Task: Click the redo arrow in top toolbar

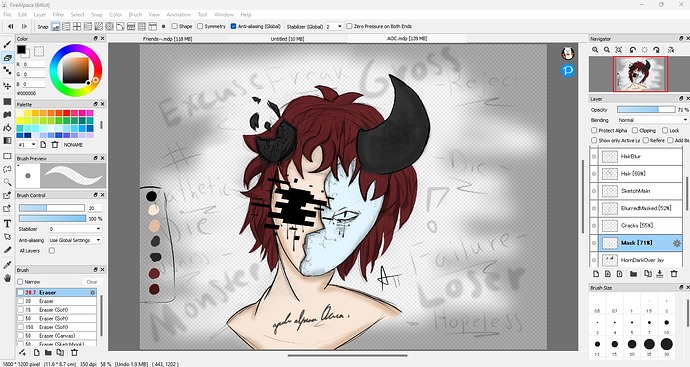Action: click(x=24, y=26)
